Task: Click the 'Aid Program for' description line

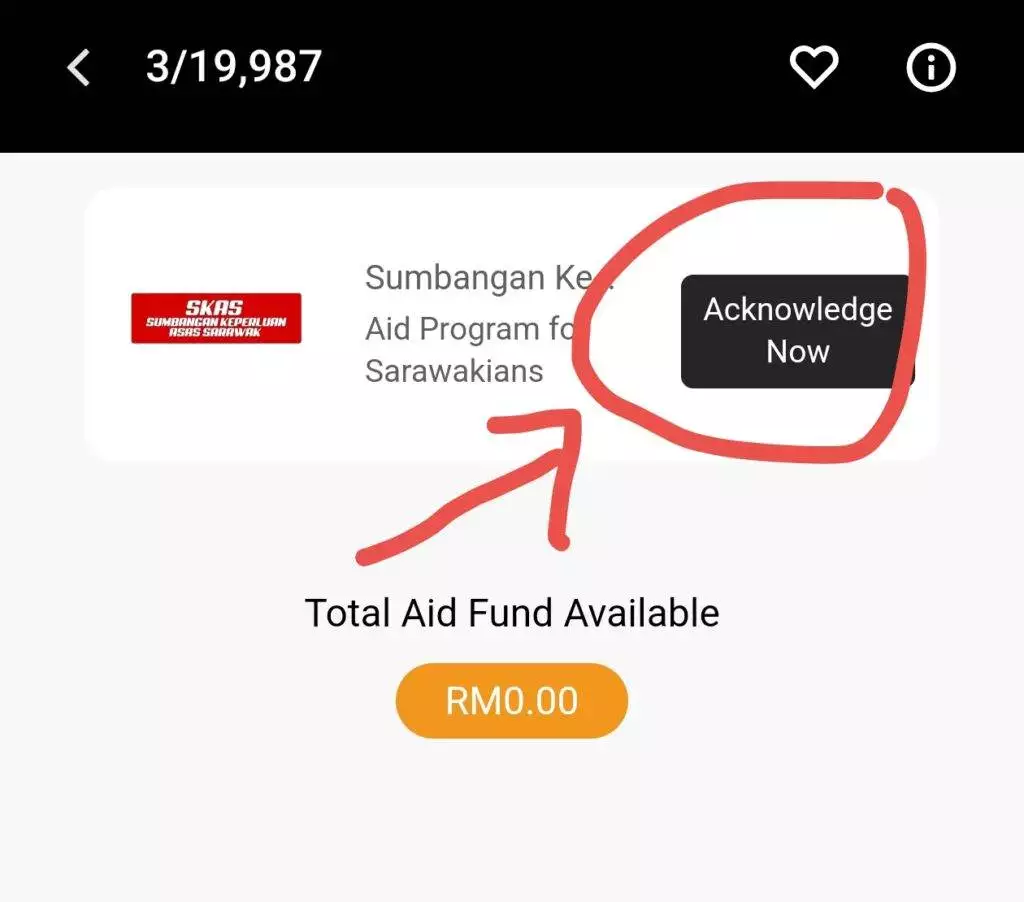Action: [x=466, y=328]
